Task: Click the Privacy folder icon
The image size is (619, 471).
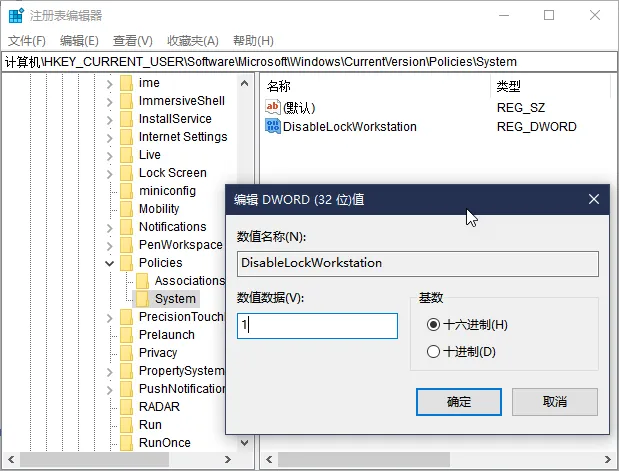Action: coord(126,353)
